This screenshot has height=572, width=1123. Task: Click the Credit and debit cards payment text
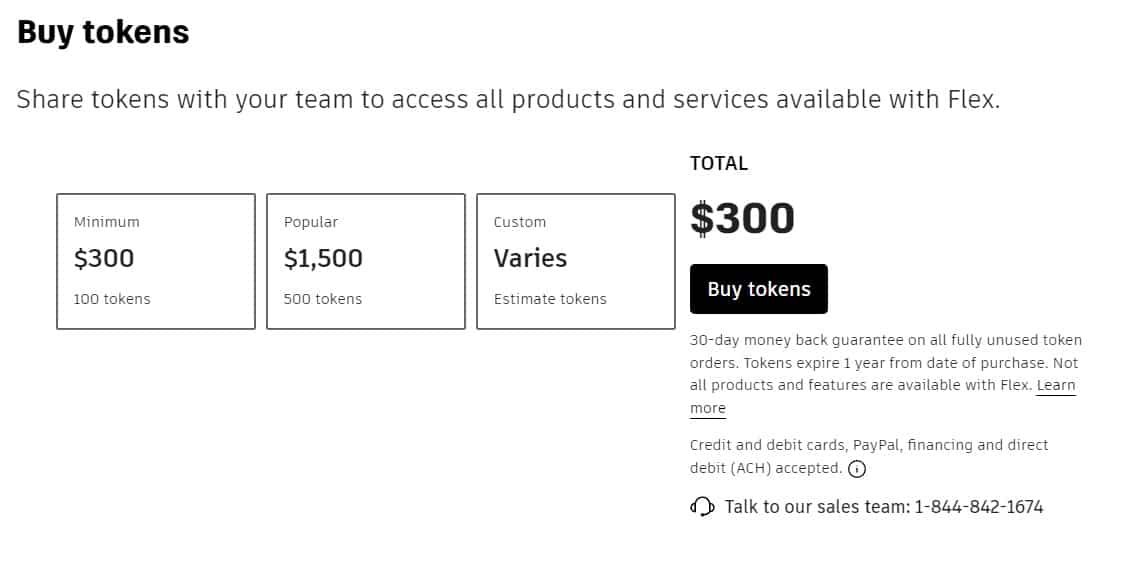[869, 457]
